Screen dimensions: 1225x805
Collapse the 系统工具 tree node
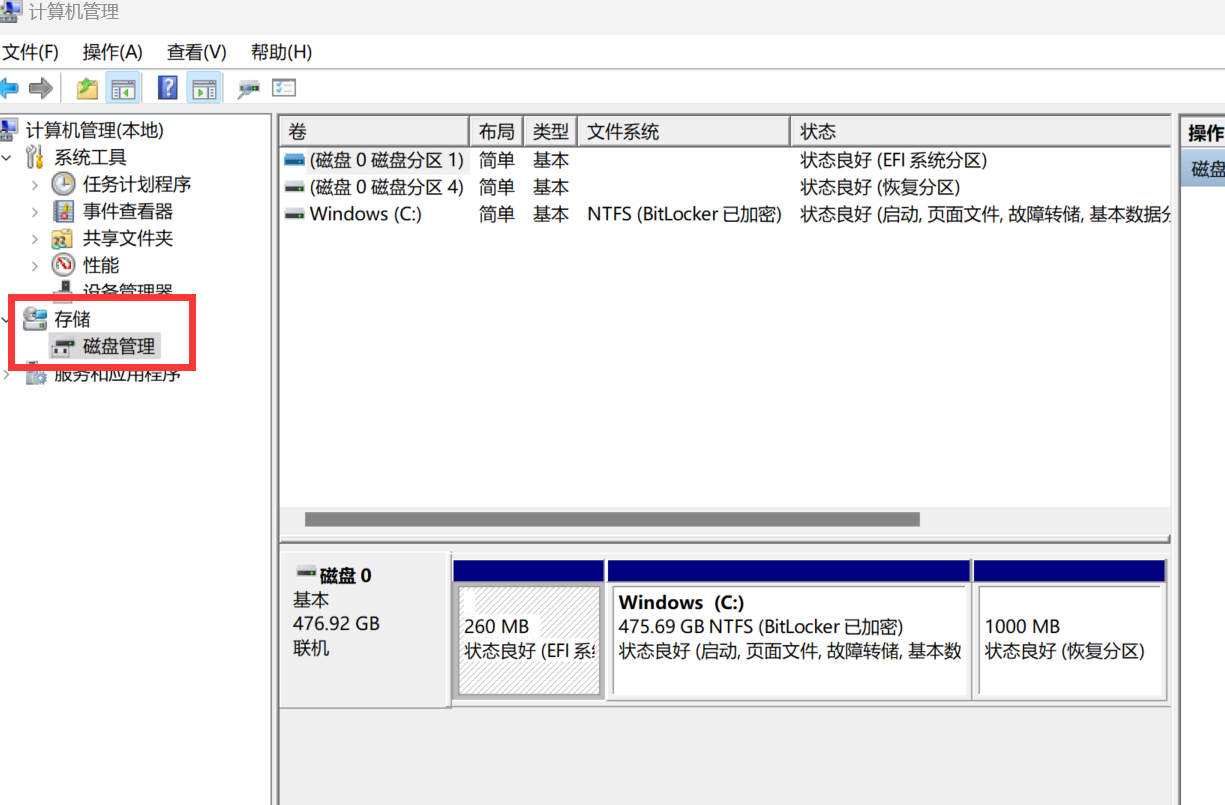tap(8, 158)
